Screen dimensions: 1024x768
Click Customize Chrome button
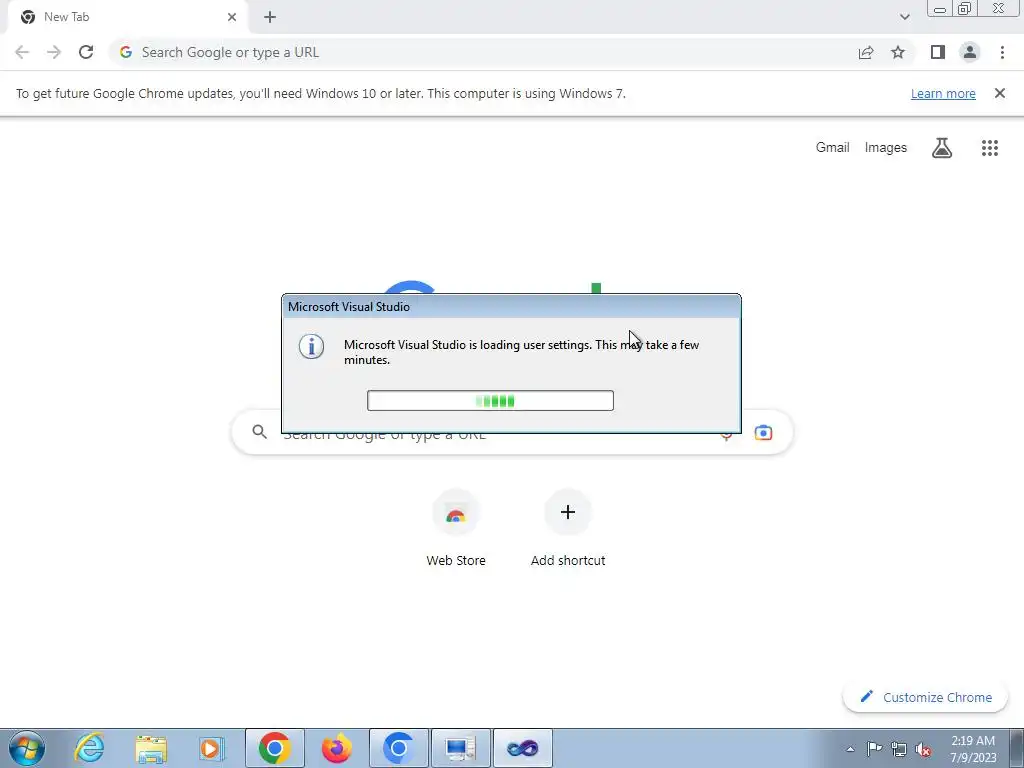click(x=926, y=697)
